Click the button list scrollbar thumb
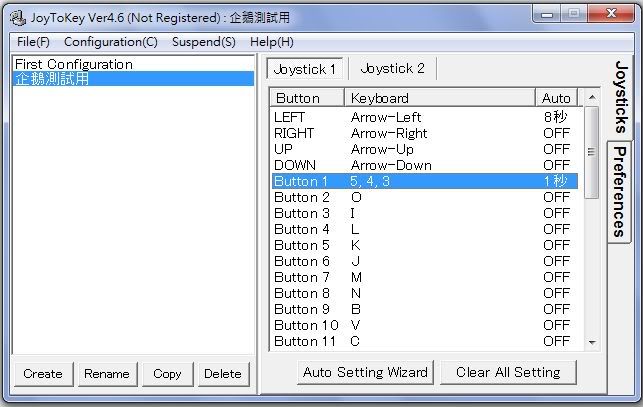643x407 pixels. [x=591, y=152]
